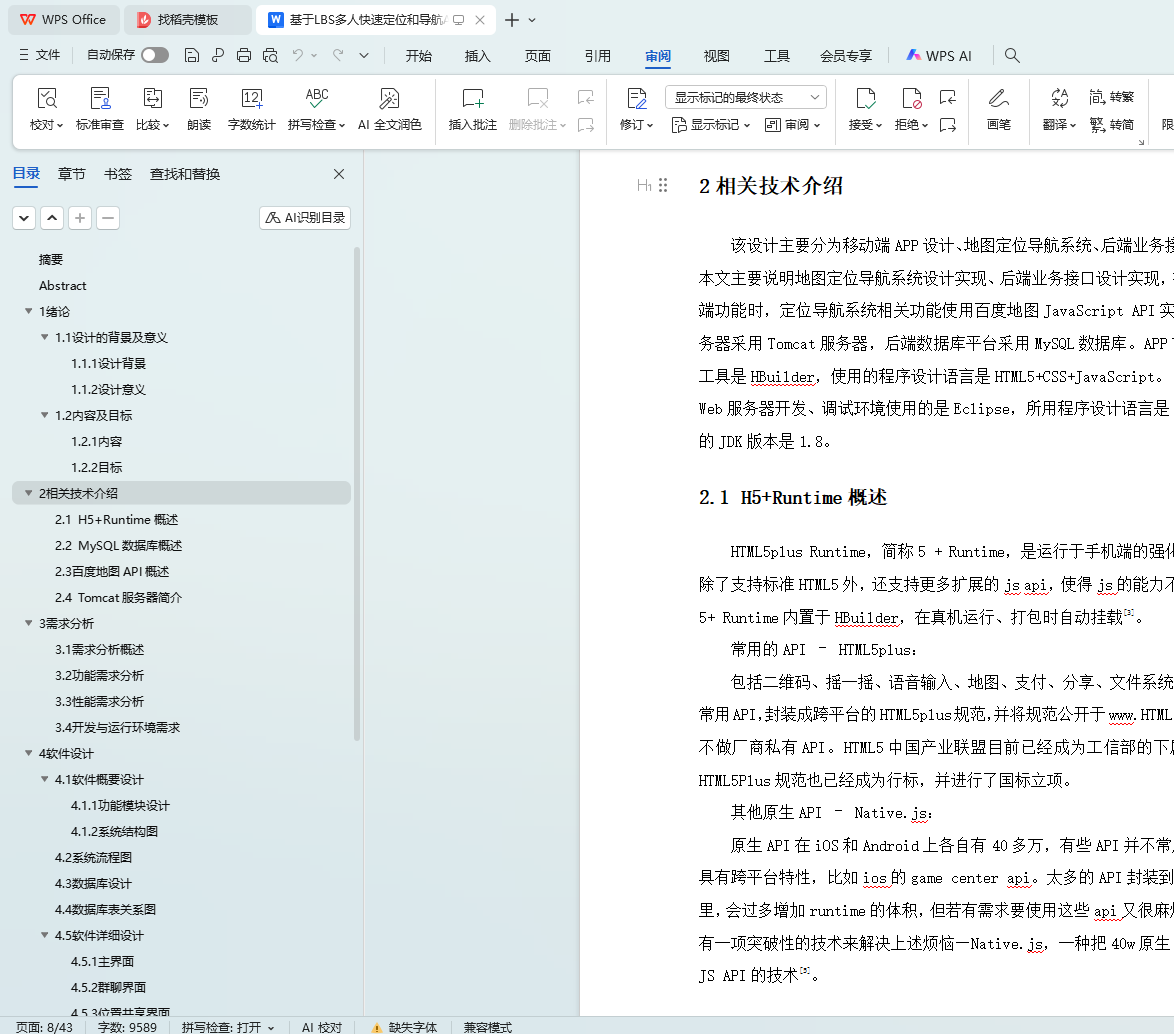Open the 书签 tab in side panel
The height and width of the screenshot is (1034, 1174).
coord(117,174)
